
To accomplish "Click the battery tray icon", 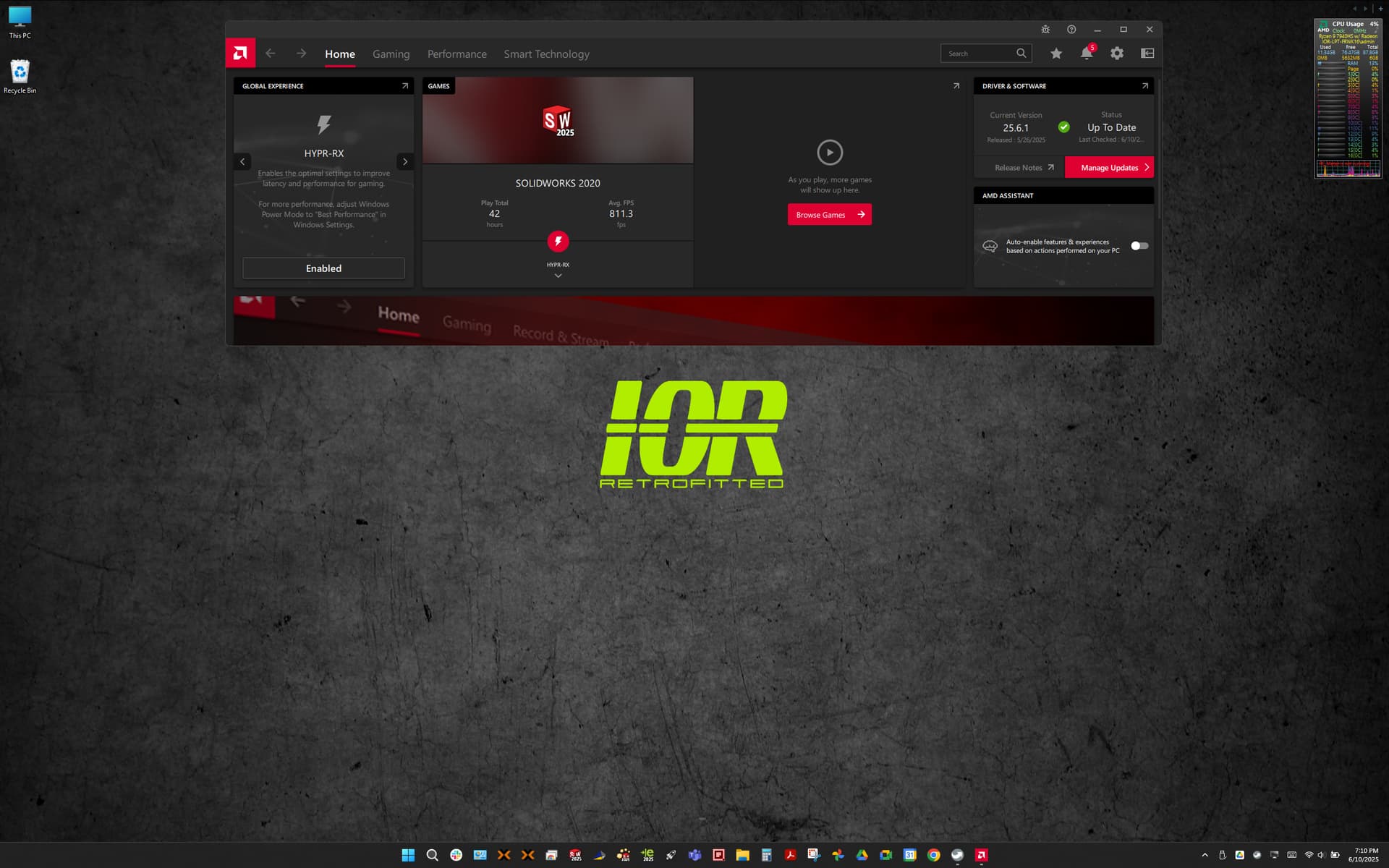I will [x=1335, y=855].
